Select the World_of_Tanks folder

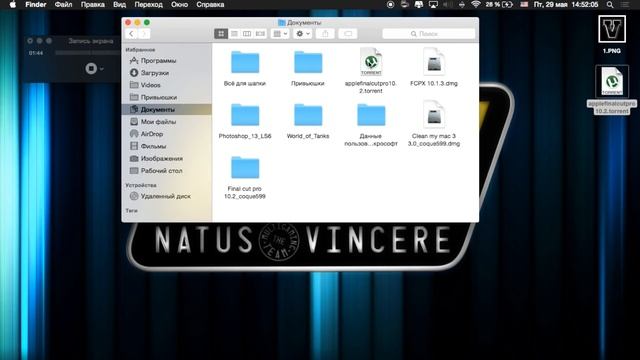pyautogui.click(x=308, y=115)
